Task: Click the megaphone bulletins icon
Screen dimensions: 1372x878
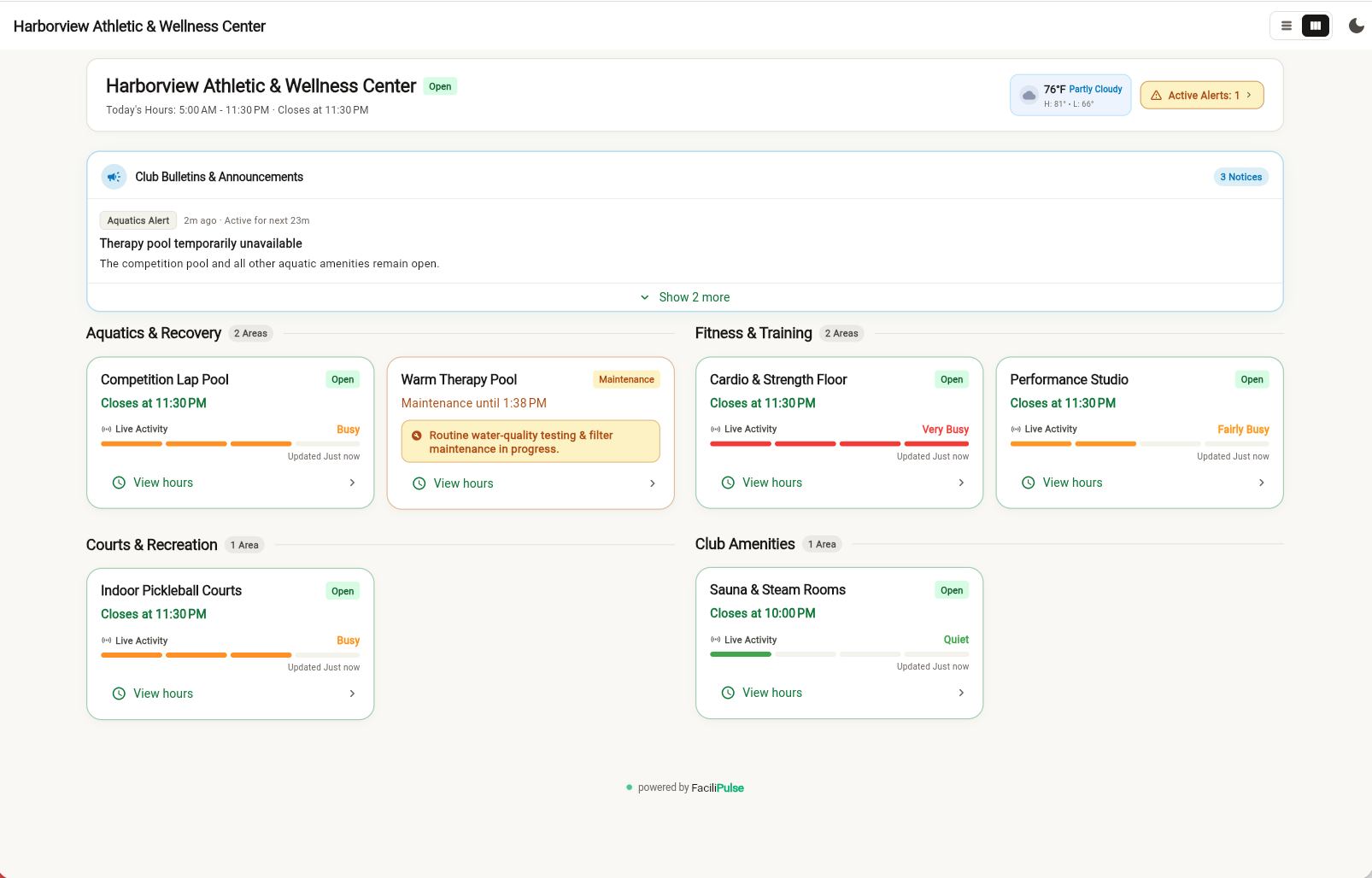Action: [x=114, y=177]
